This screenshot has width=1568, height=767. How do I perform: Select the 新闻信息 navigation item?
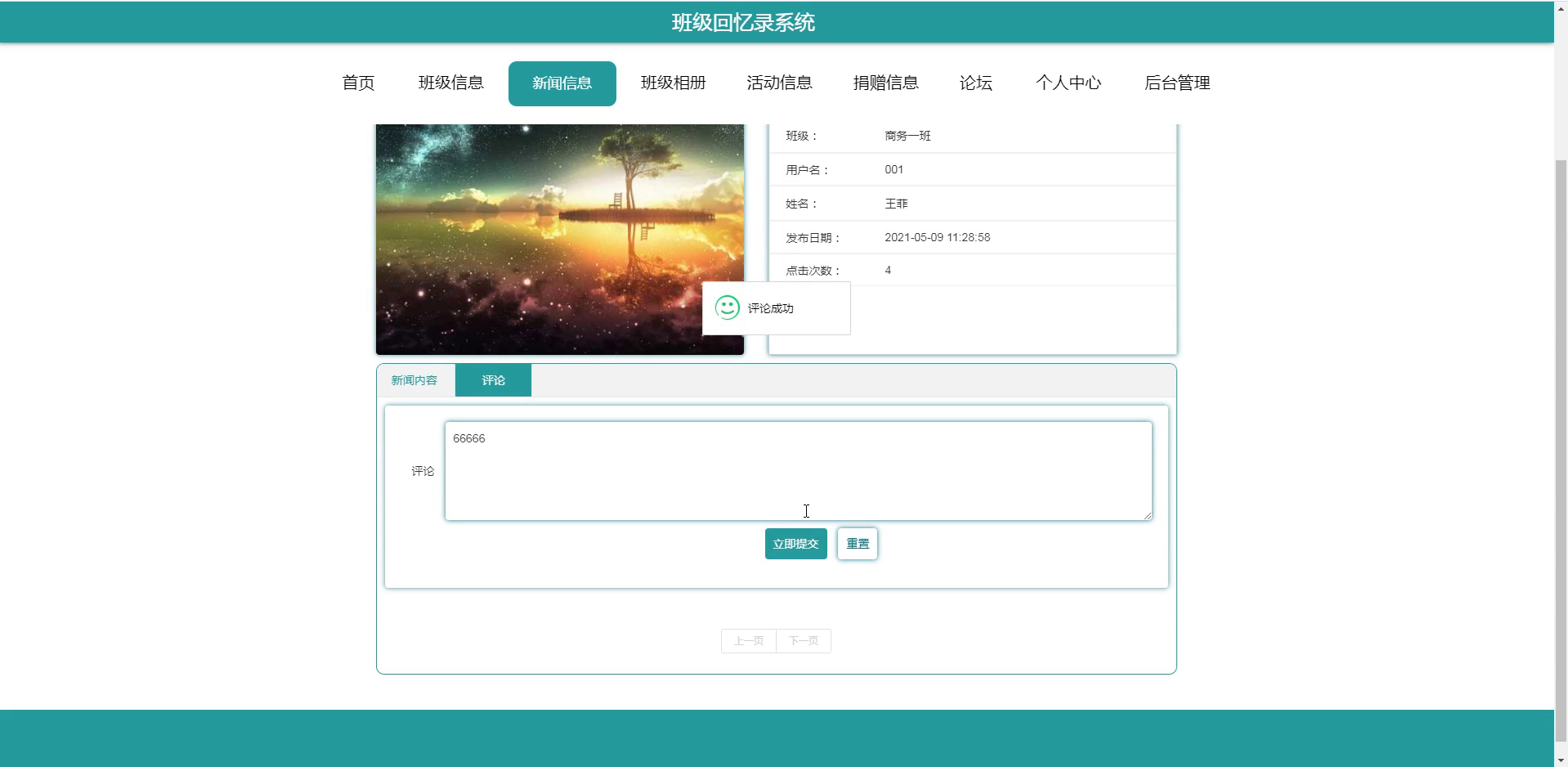coord(562,83)
